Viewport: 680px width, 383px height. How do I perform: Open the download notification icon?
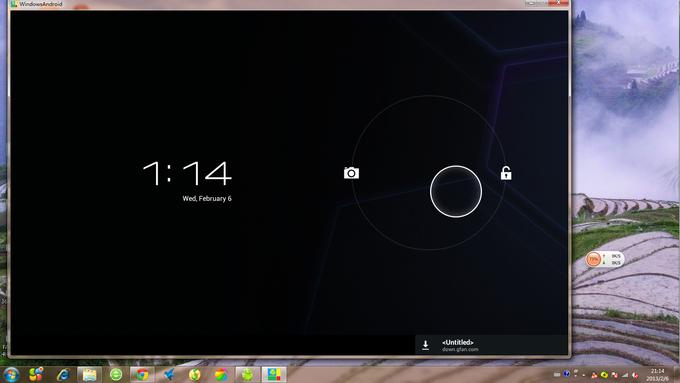click(425, 345)
